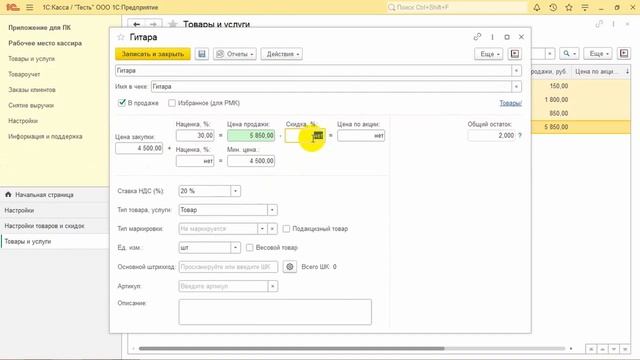Open Рабочее место кассира section
This screenshot has width=640, height=360.
(45, 43)
